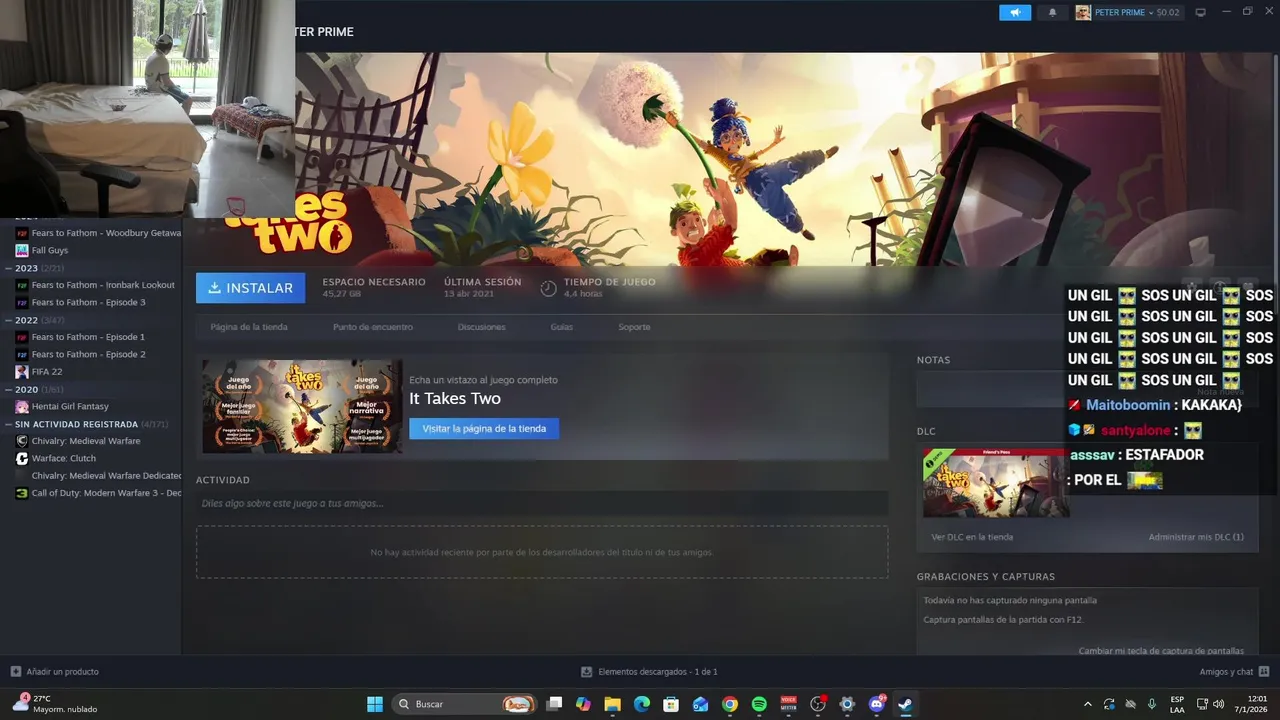The height and width of the screenshot is (720, 1280).
Task: Click the volume speaker tray icon
Action: click(1219, 704)
